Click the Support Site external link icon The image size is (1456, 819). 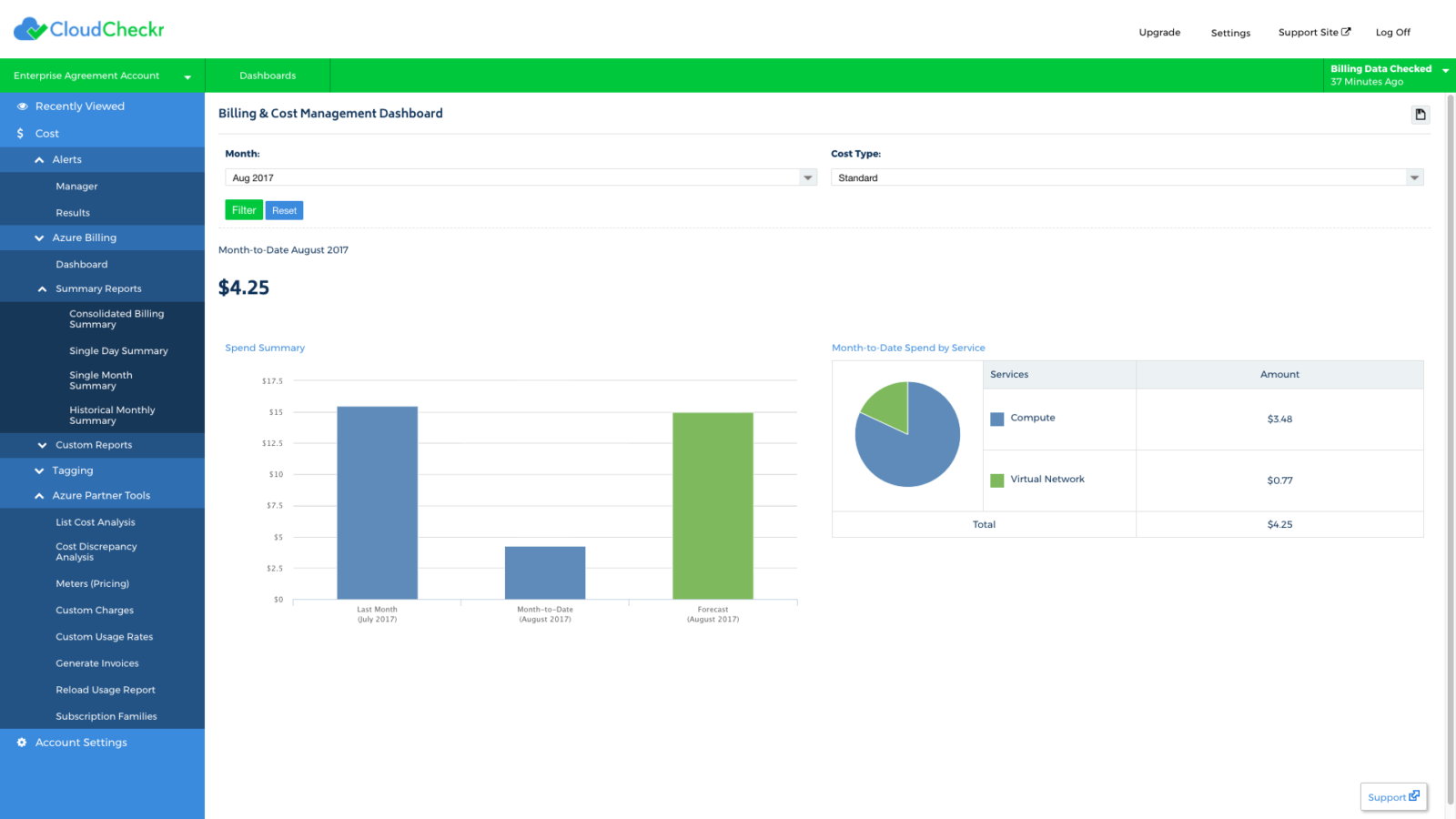coord(1346,32)
